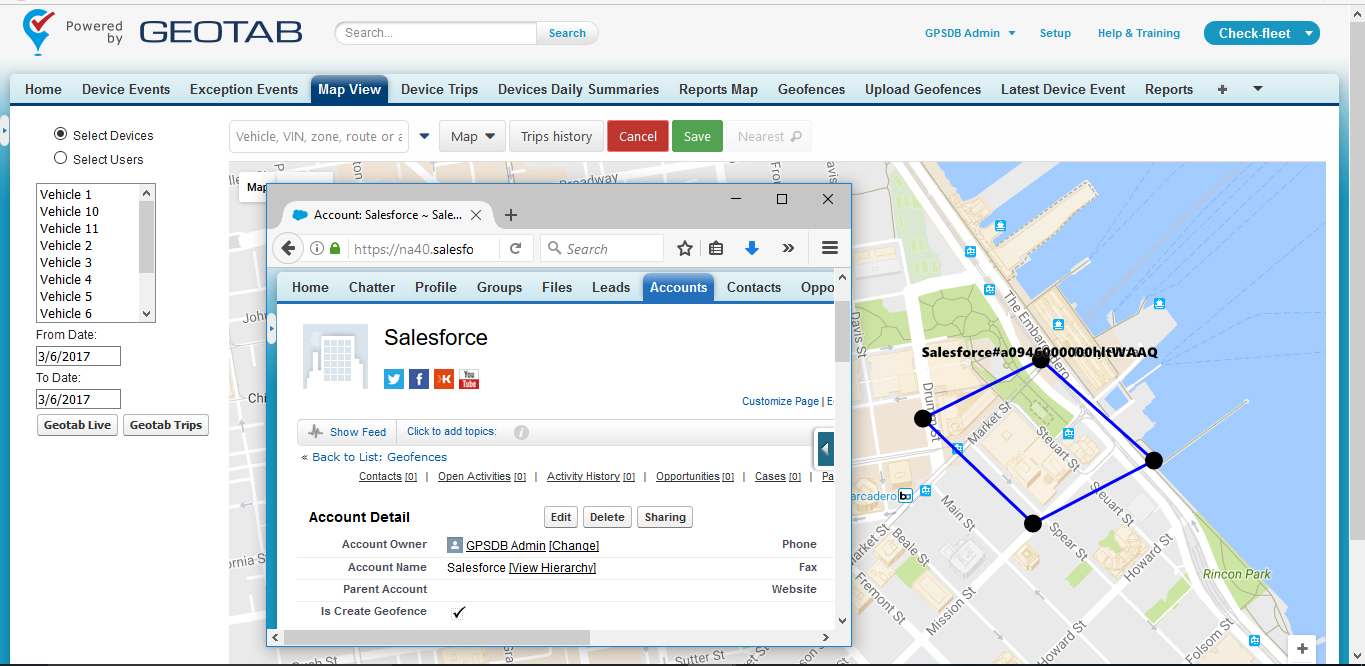Save the geofence with the Save button
This screenshot has width=1365, height=666.
[697, 136]
